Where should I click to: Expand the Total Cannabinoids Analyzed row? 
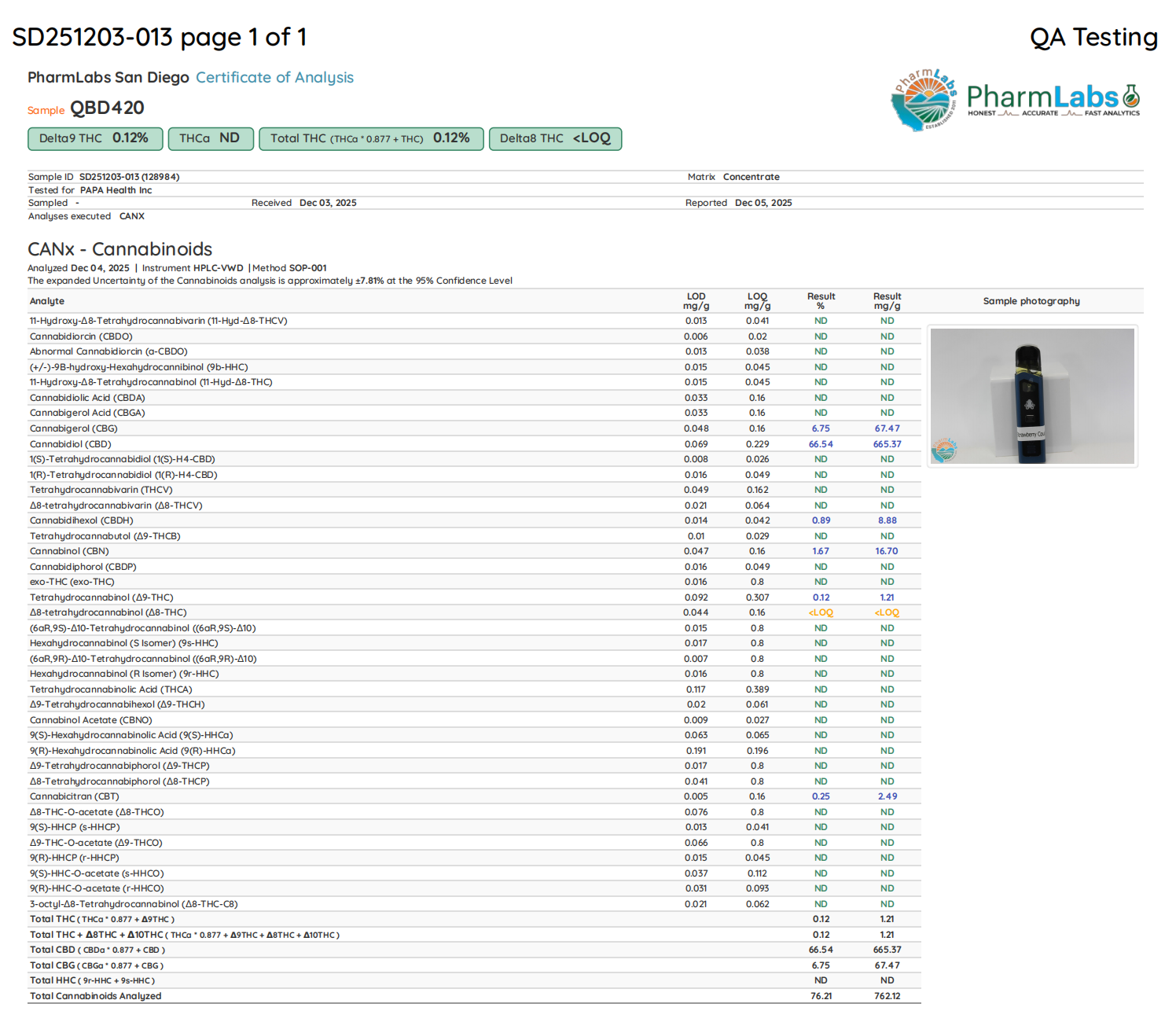pos(95,996)
